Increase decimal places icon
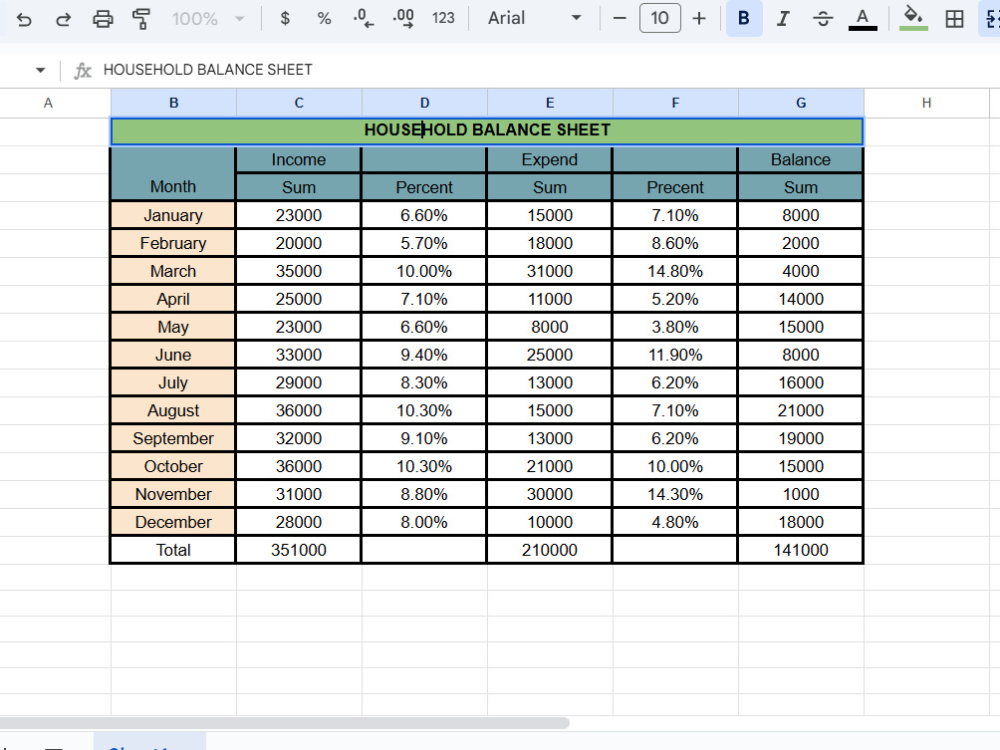 click(403, 18)
